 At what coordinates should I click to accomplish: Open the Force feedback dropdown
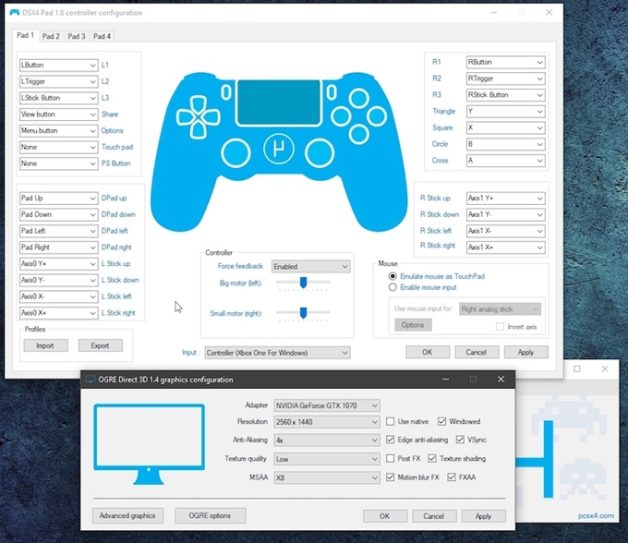[x=311, y=267]
